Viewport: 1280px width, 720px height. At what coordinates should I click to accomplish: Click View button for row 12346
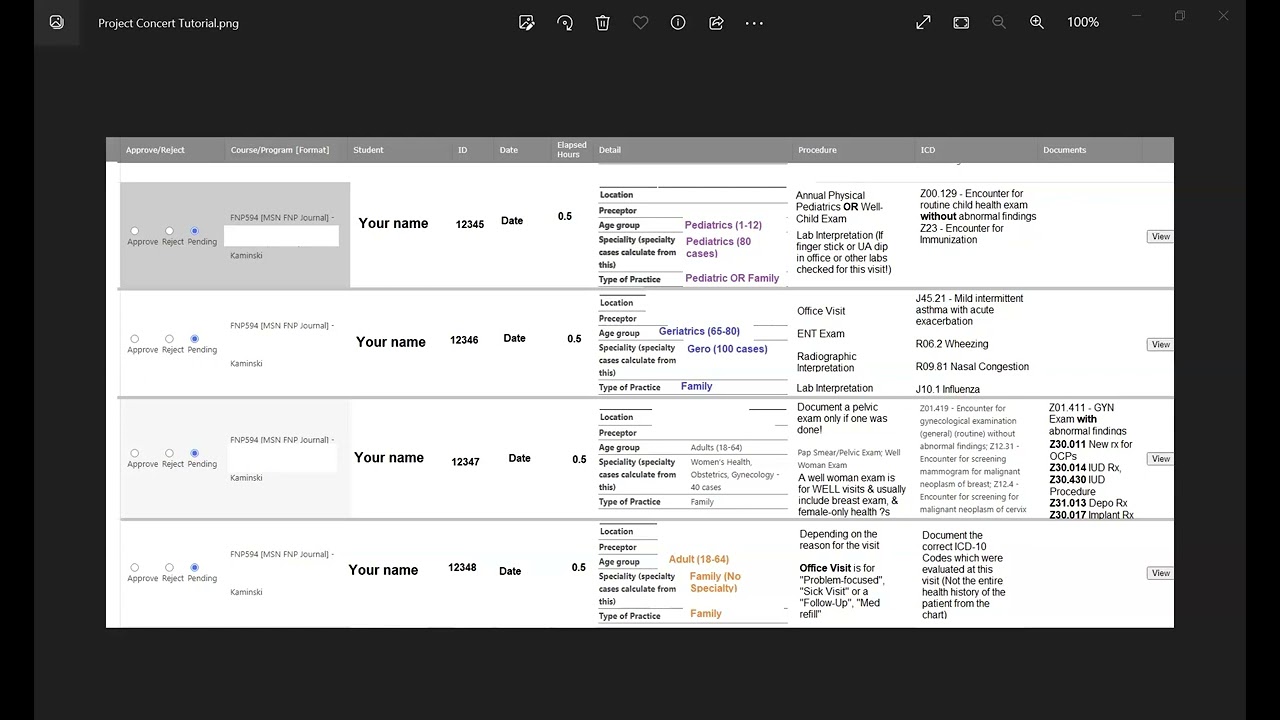[x=1160, y=344]
